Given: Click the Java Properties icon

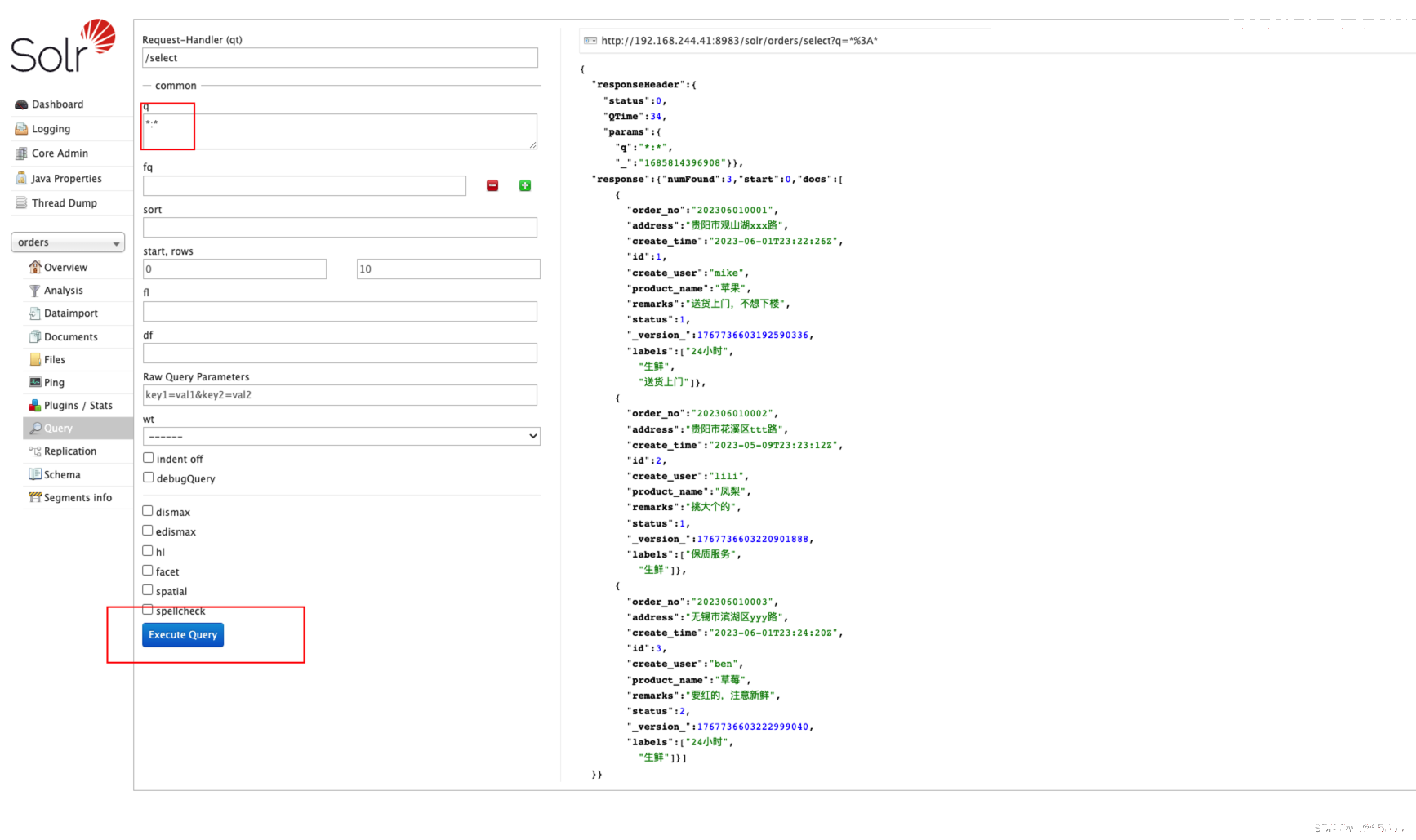Looking at the screenshot, I should (21, 178).
